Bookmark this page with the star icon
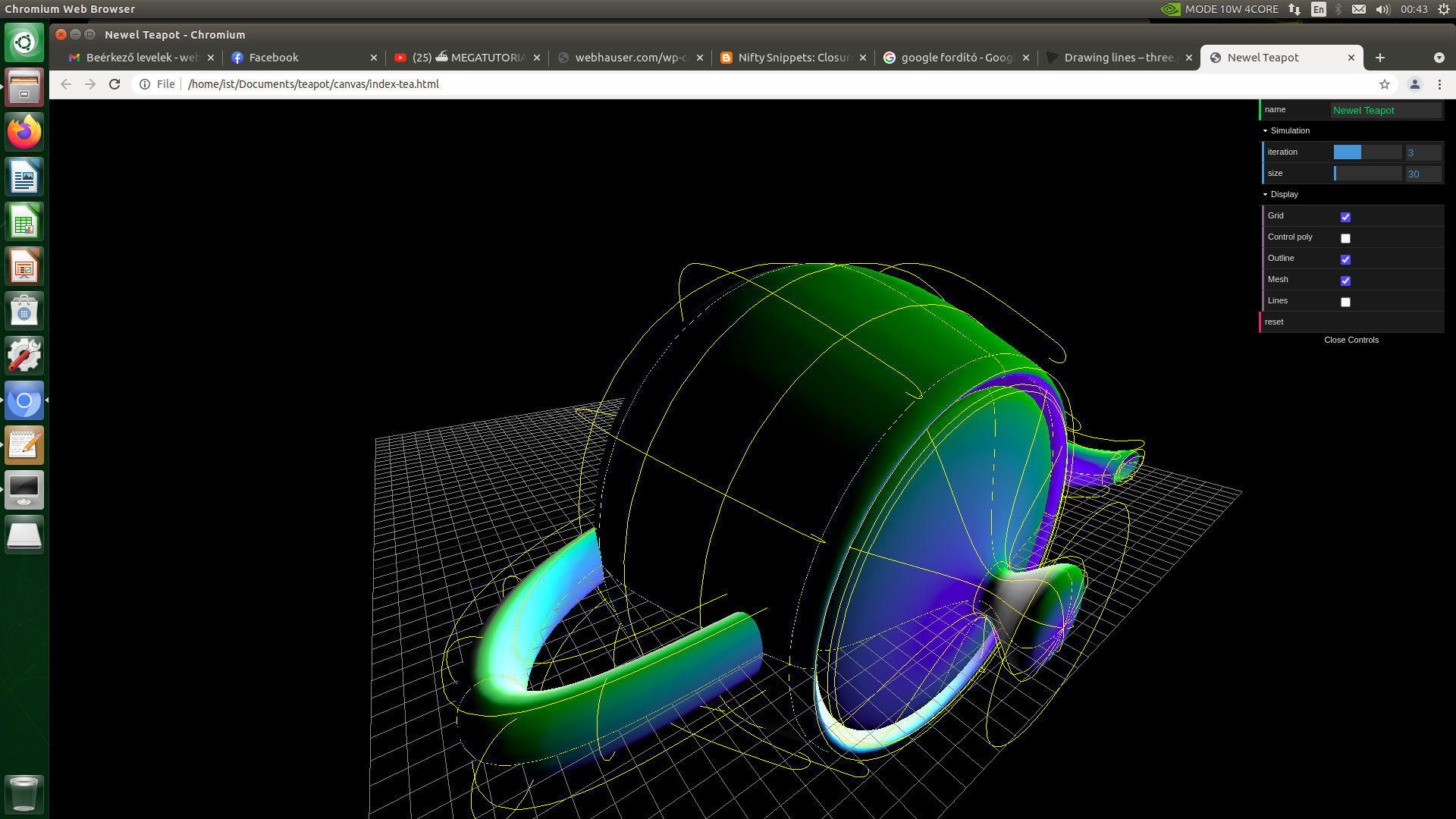This screenshot has width=1456, height=819. (x=1385, y=84)
